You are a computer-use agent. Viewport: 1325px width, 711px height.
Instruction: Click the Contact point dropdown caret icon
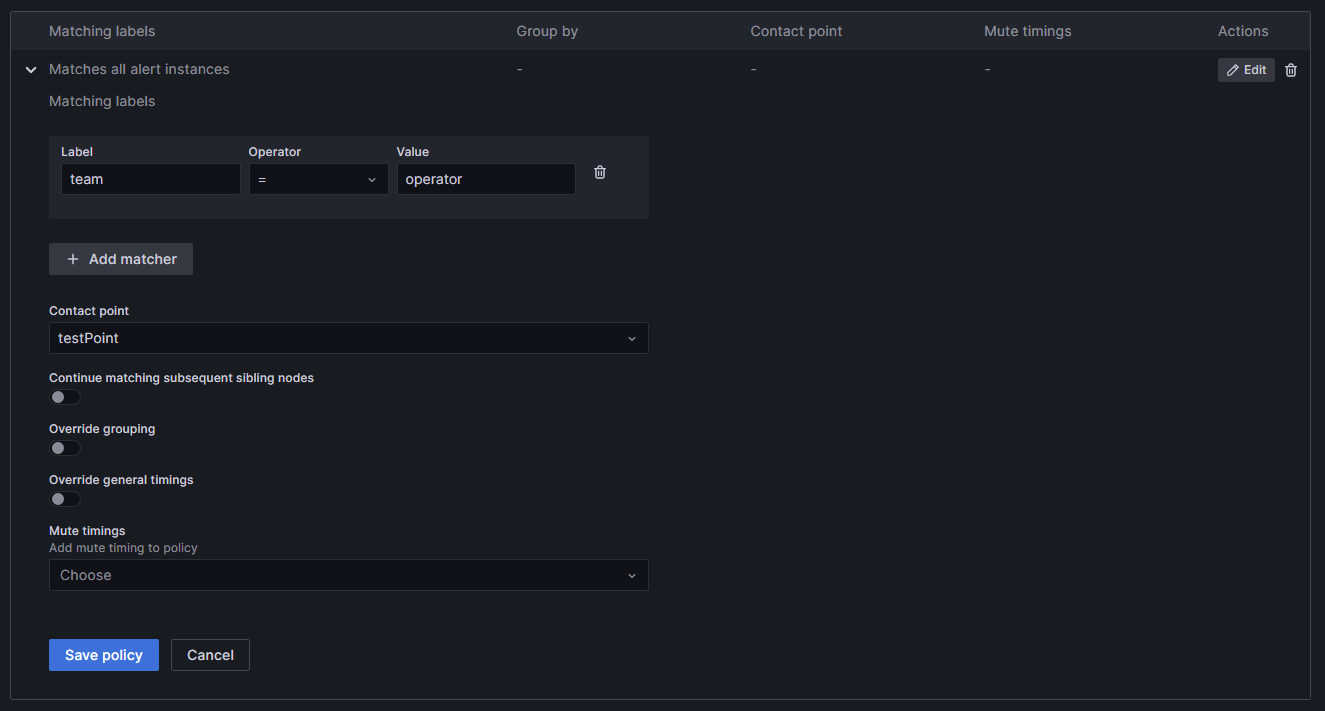(x=632, y=338)
